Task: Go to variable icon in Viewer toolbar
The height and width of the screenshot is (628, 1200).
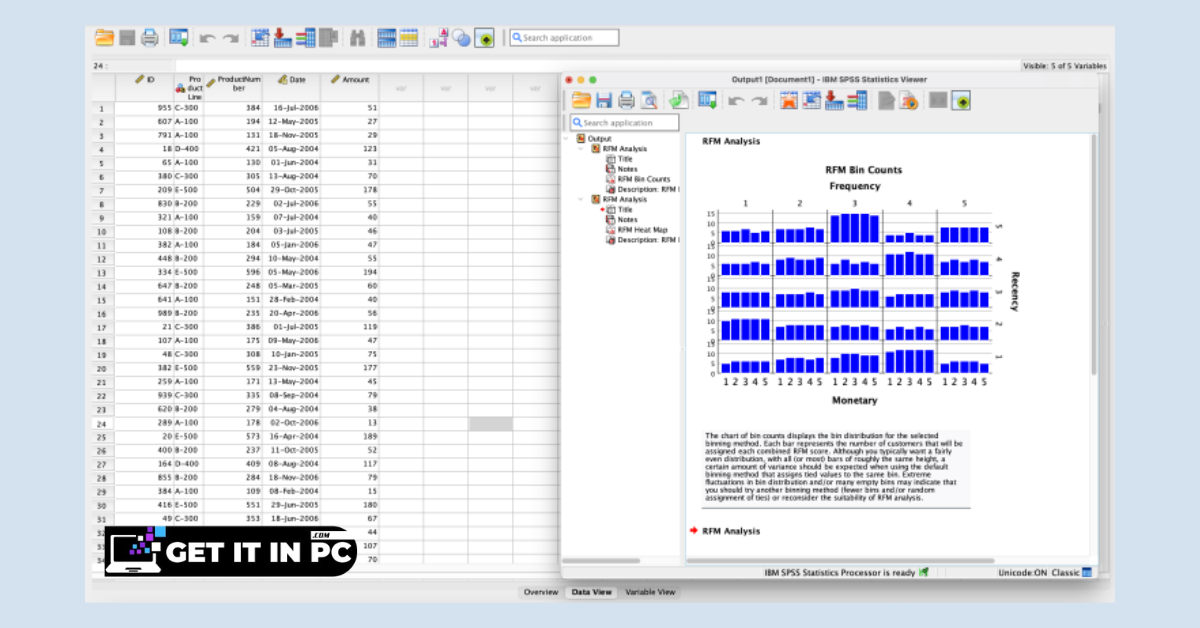Action: pyautogui.click(x=833, y=100)
